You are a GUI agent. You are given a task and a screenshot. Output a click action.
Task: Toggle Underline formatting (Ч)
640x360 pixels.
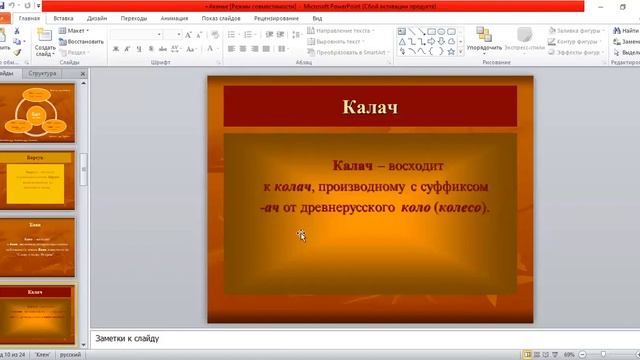click(139, 49)
